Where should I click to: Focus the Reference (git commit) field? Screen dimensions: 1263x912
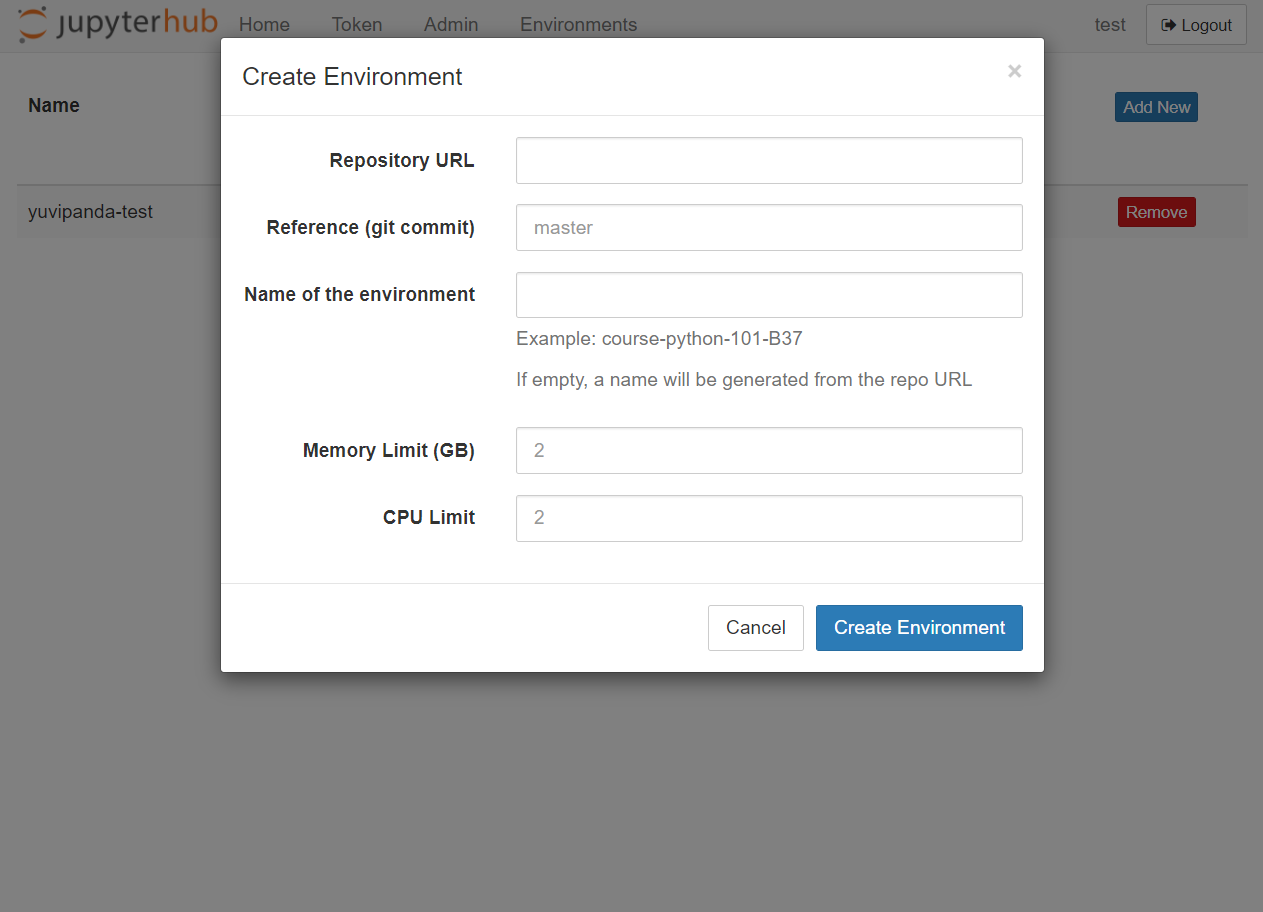click(x=768, y=227)
